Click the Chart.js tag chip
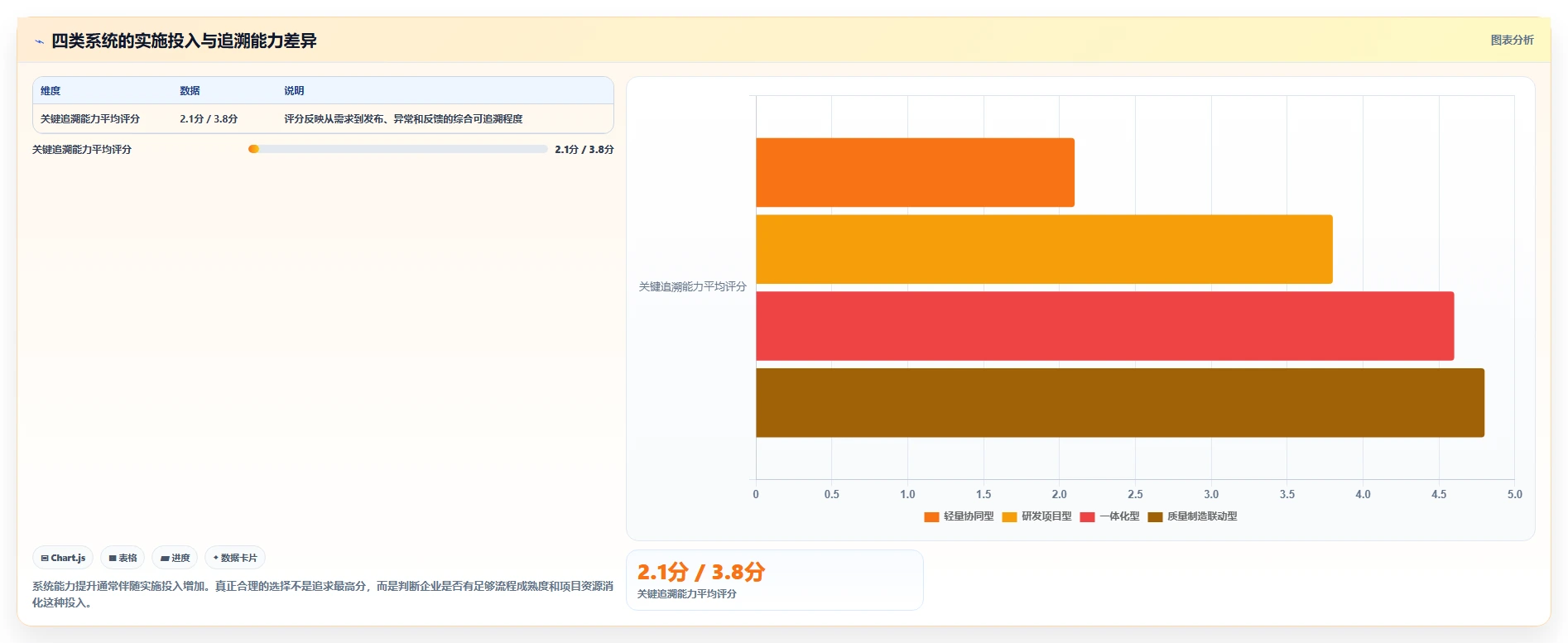Image resolution: width=1568 pixels, height=643 pixels. pos(63,558)
